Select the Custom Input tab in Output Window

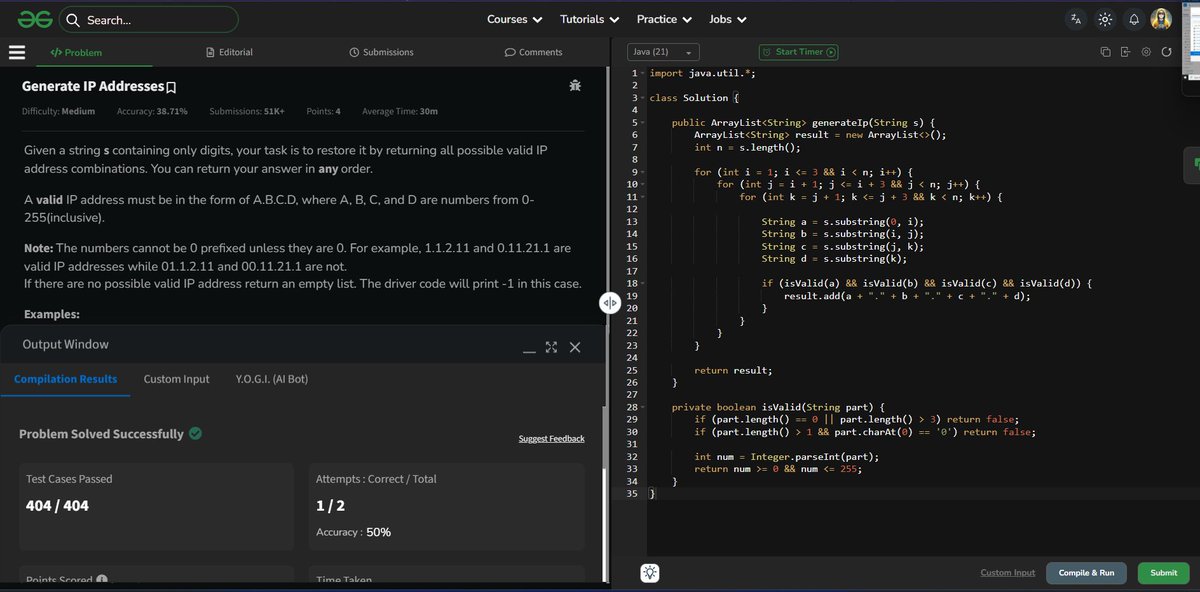(x=177, y=379)
